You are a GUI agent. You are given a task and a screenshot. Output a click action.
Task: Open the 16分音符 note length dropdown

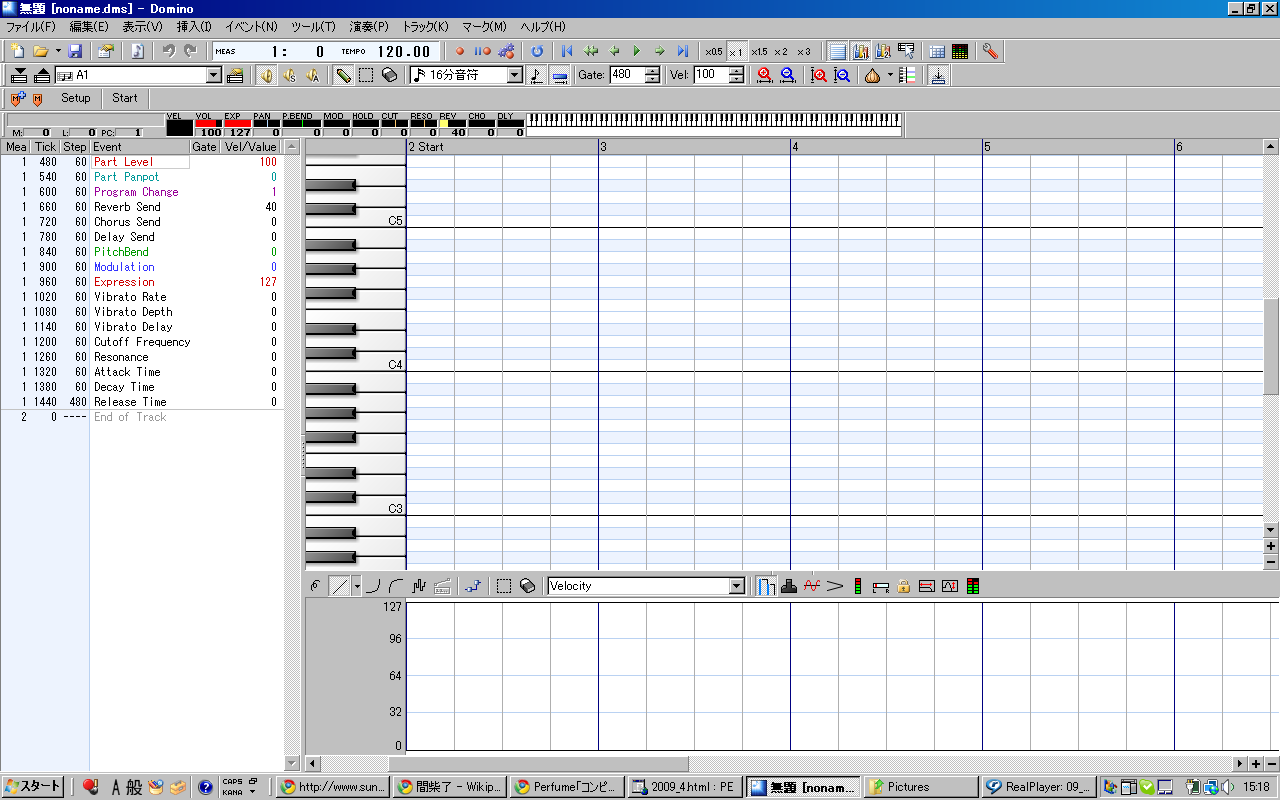(515, 75)
